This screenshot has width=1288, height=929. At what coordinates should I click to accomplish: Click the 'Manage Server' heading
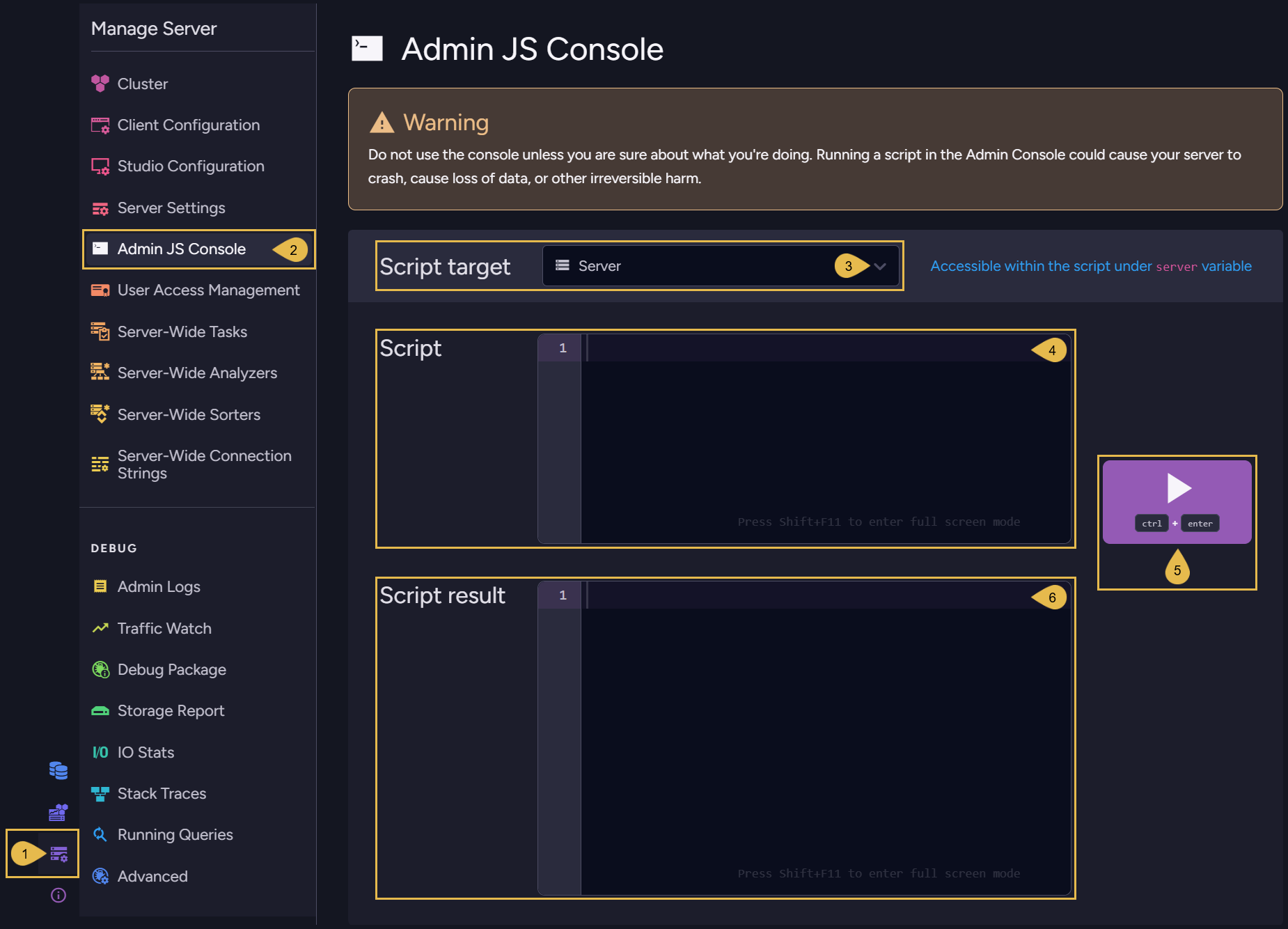pos(154,29)
